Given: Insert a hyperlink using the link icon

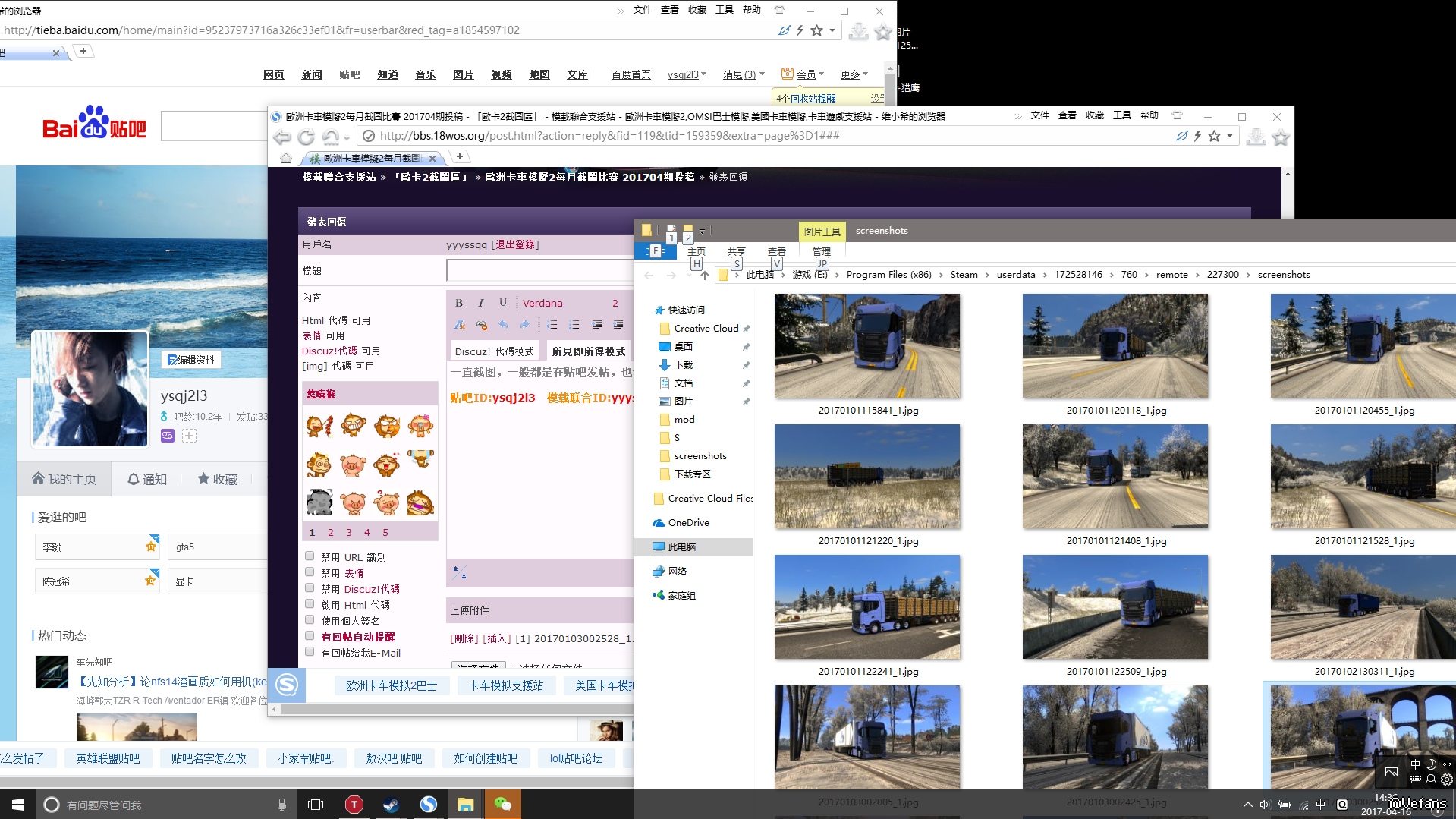Looking at the screenshot, I should pos(481,325).
